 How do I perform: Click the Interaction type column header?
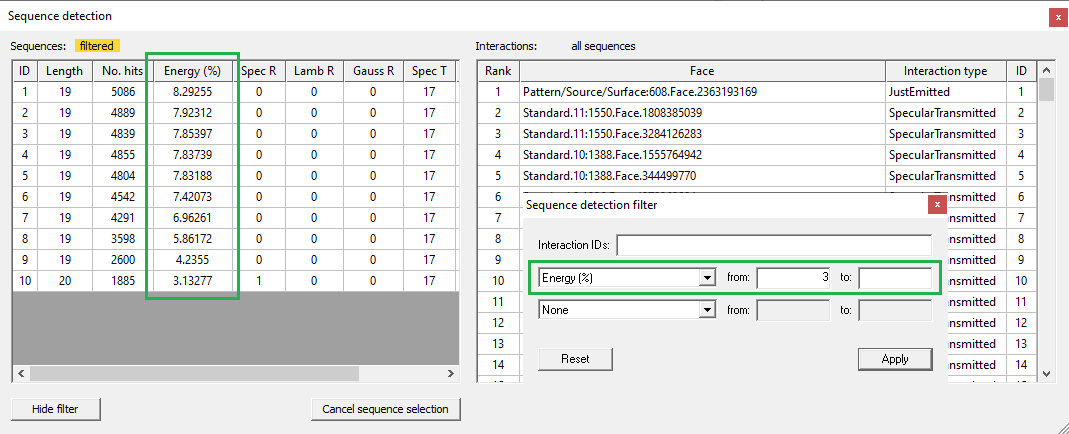(x=945, y=71)
